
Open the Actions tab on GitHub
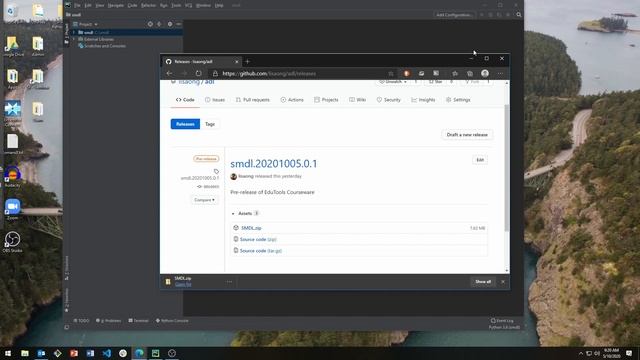[x=292, y=100]
